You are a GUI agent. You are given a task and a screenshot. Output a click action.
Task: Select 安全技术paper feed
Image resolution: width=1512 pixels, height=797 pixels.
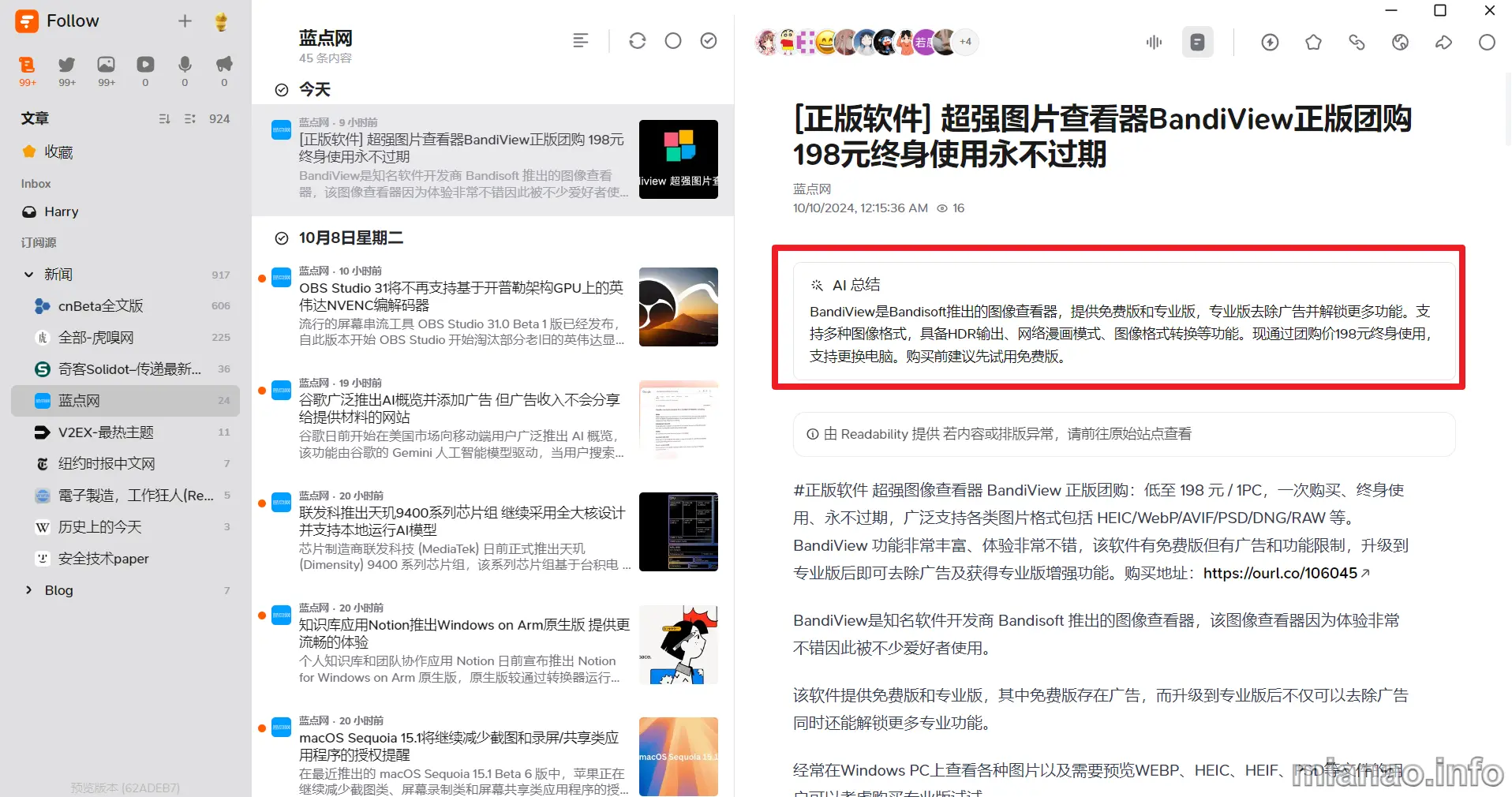tap(125, 559)
